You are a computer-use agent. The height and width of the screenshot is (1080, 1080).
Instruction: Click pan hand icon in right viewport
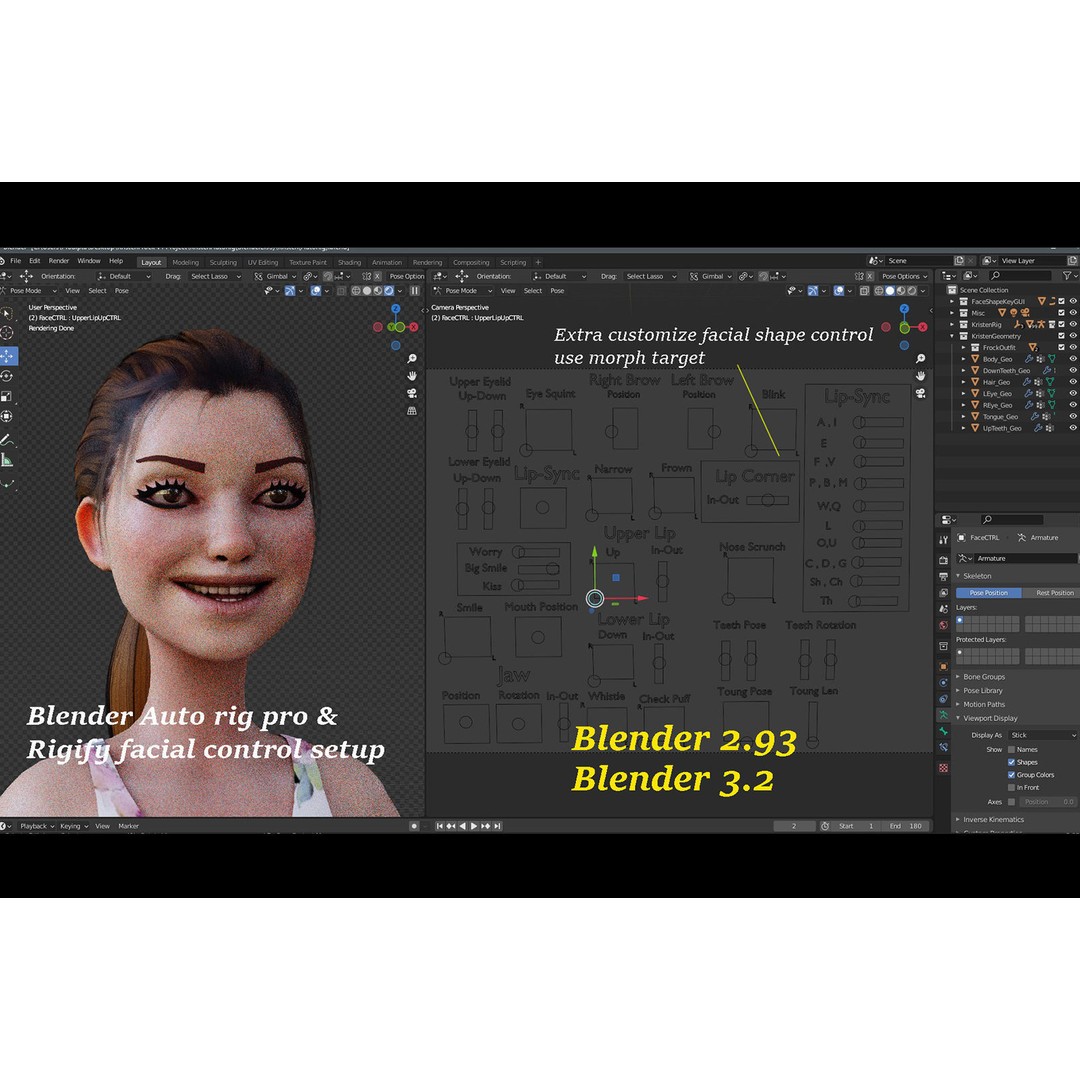[x=920, y=375]
